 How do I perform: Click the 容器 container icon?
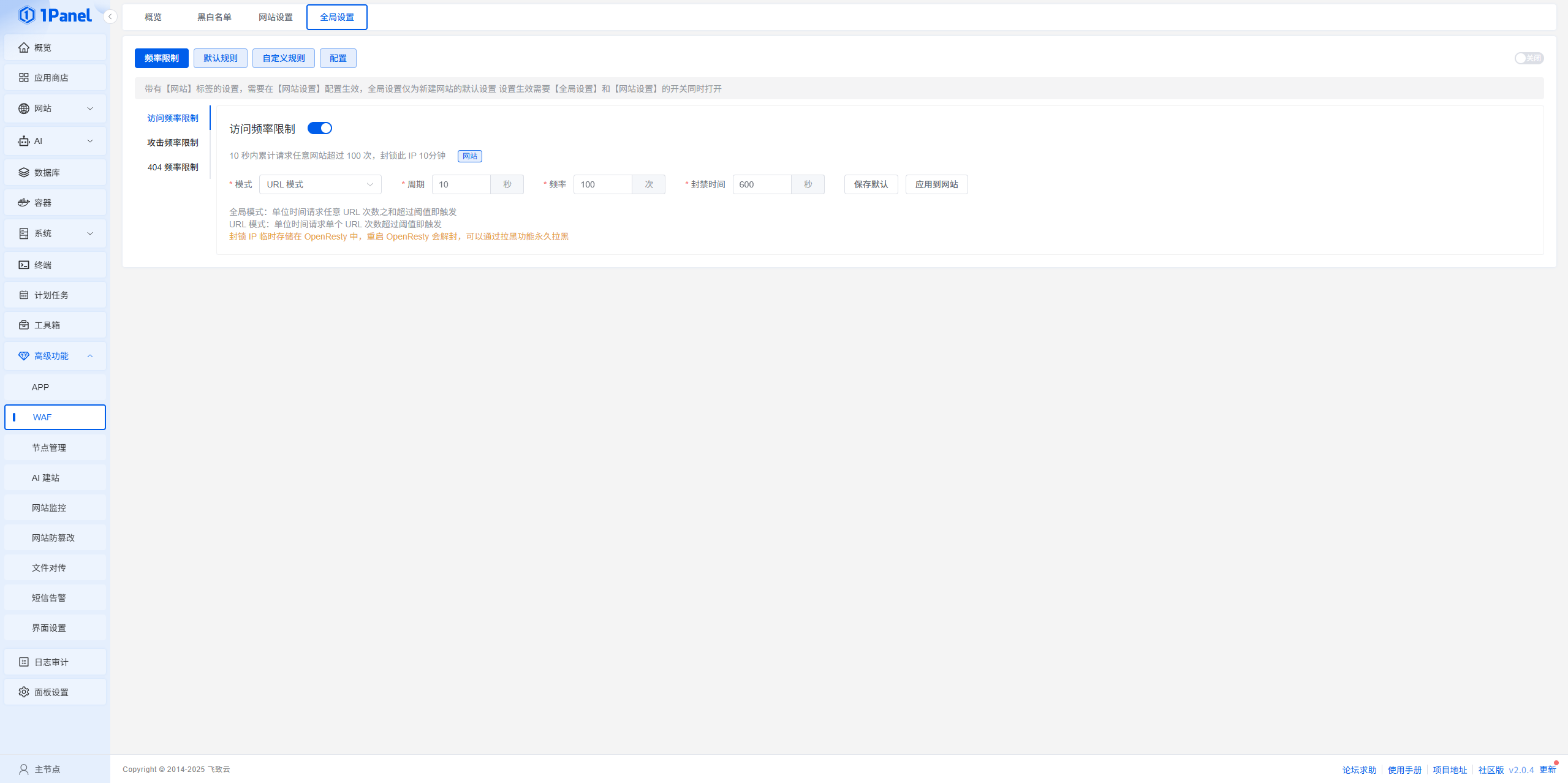click(x=24, y=203)
